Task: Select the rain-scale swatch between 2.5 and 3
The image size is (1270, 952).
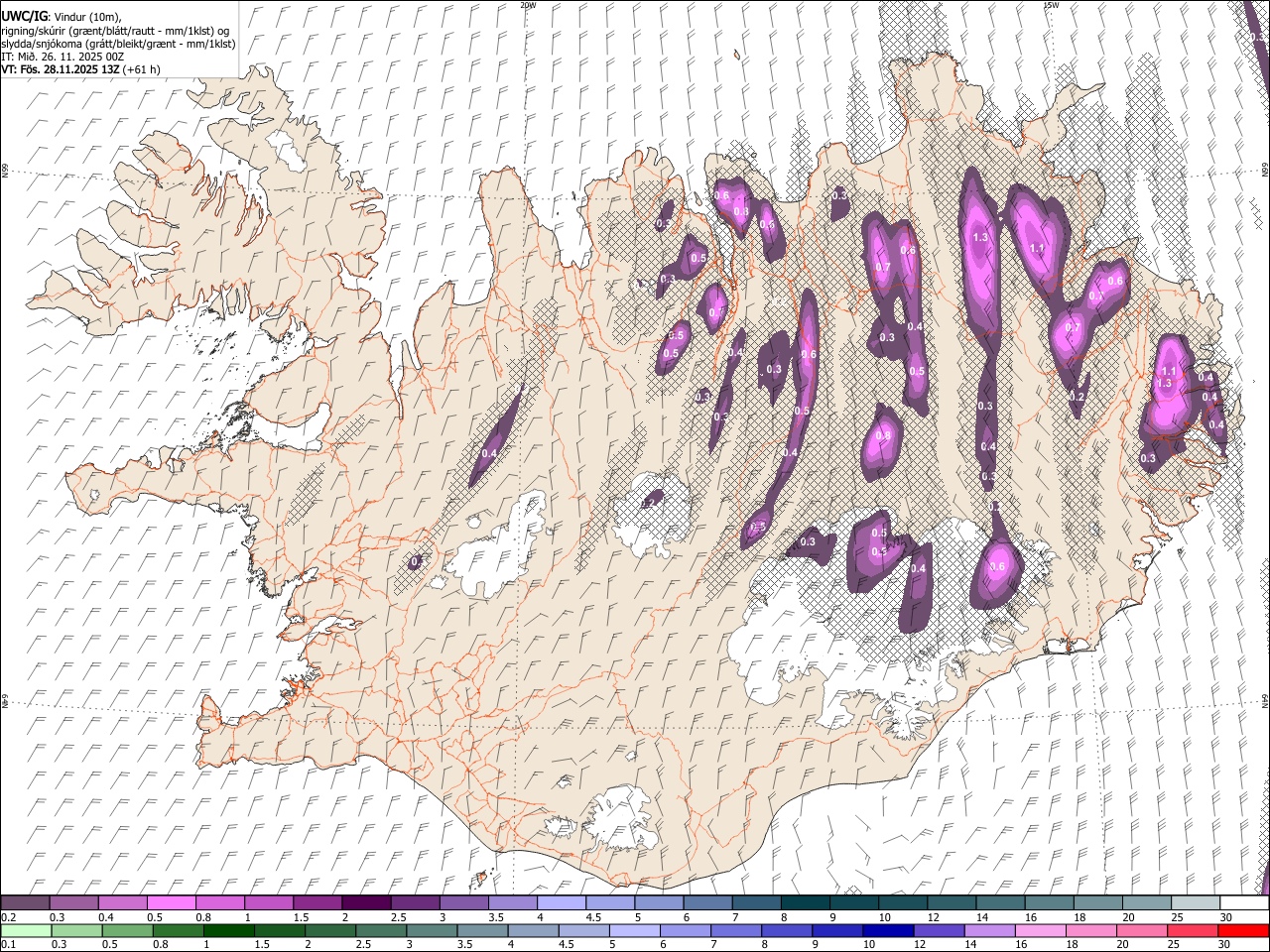Action: pyautogui.click(x=381, y=930)
